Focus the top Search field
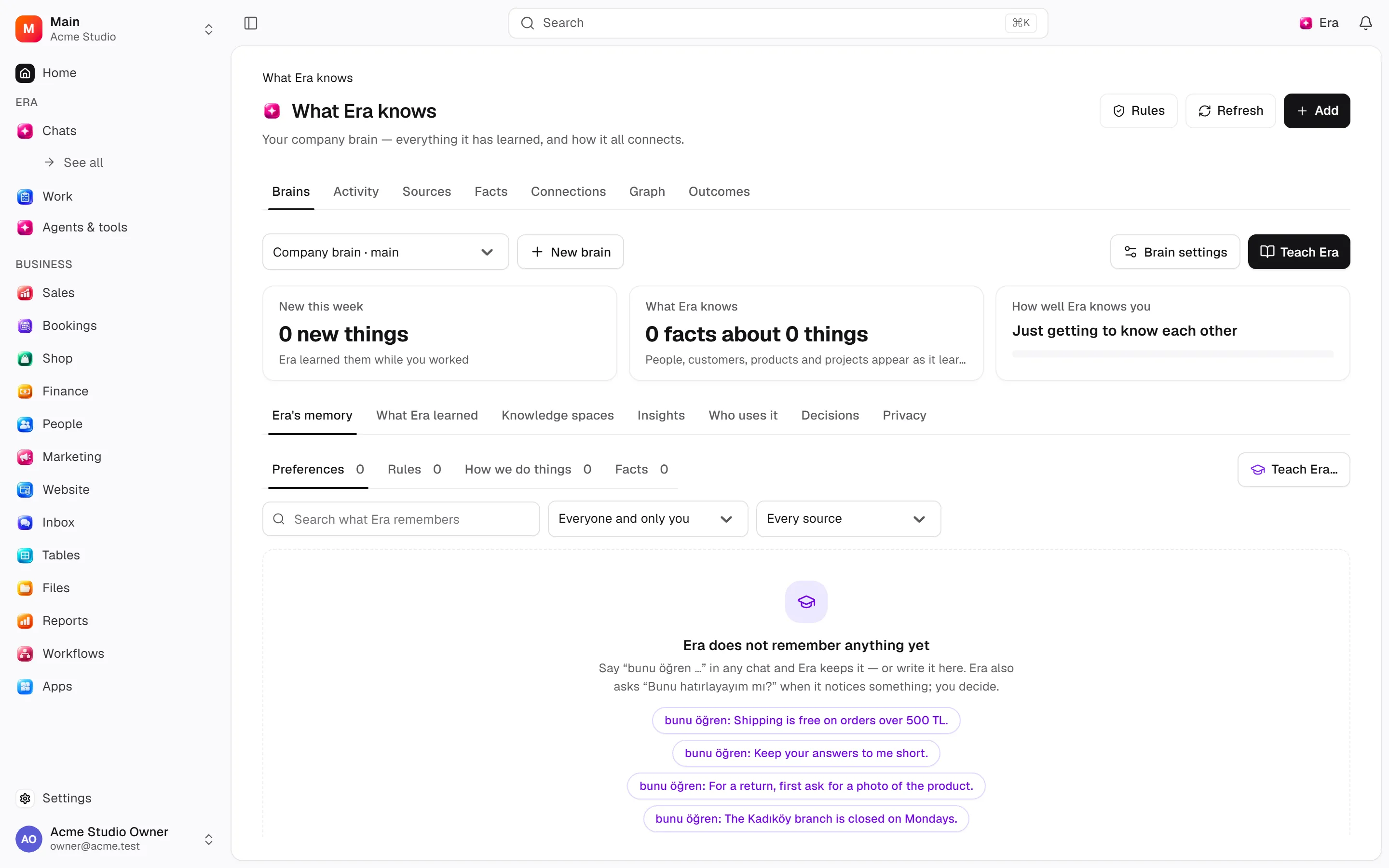This screenshot has width=1389, height=868. [x=778, y=23]
